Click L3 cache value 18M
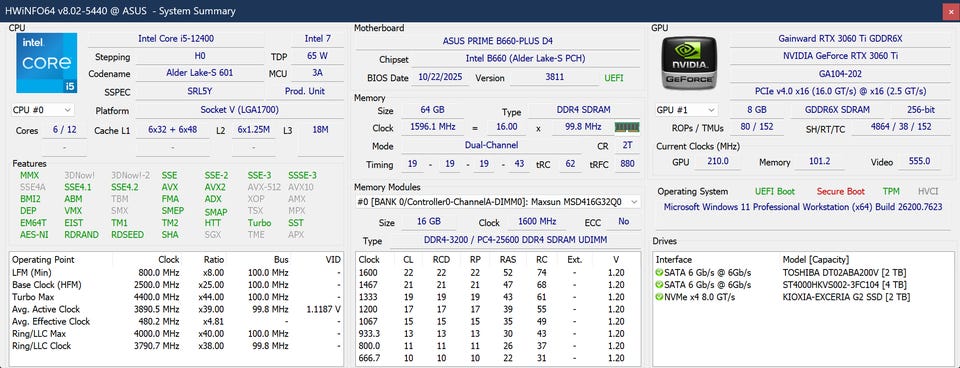 click(320, 130)
